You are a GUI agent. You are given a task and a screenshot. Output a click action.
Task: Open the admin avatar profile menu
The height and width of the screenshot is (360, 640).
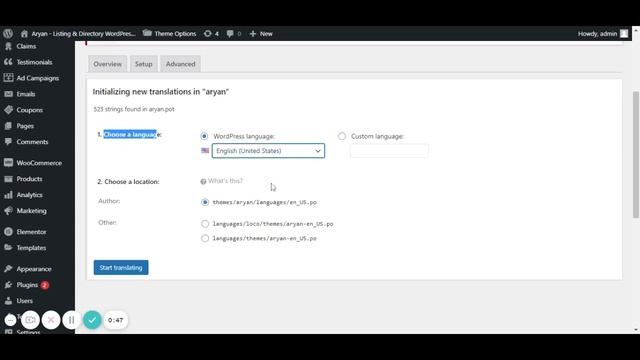tap(624, 33)
